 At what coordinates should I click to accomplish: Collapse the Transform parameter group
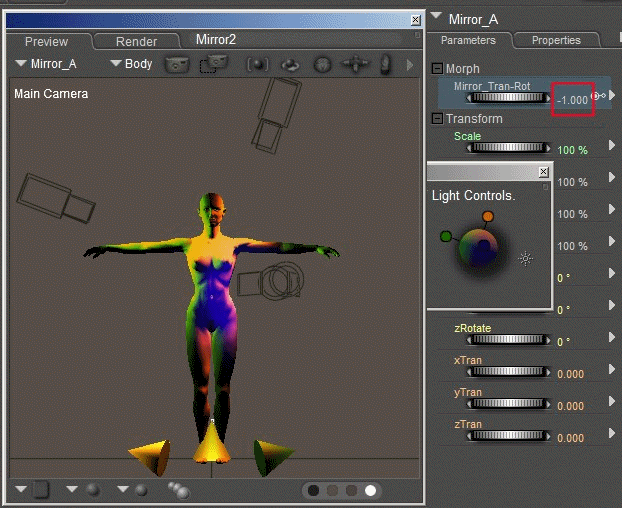437,119
